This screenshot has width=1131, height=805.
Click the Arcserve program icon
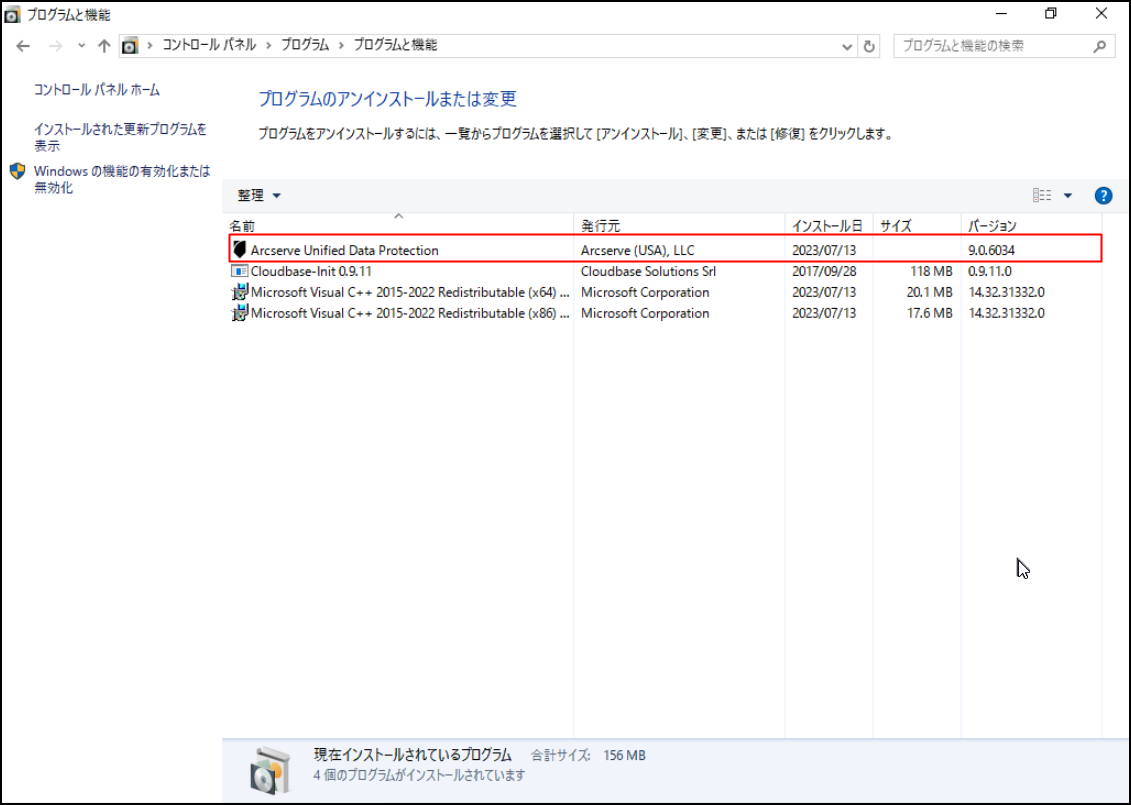pyautogui.click(x=239, y=250)
